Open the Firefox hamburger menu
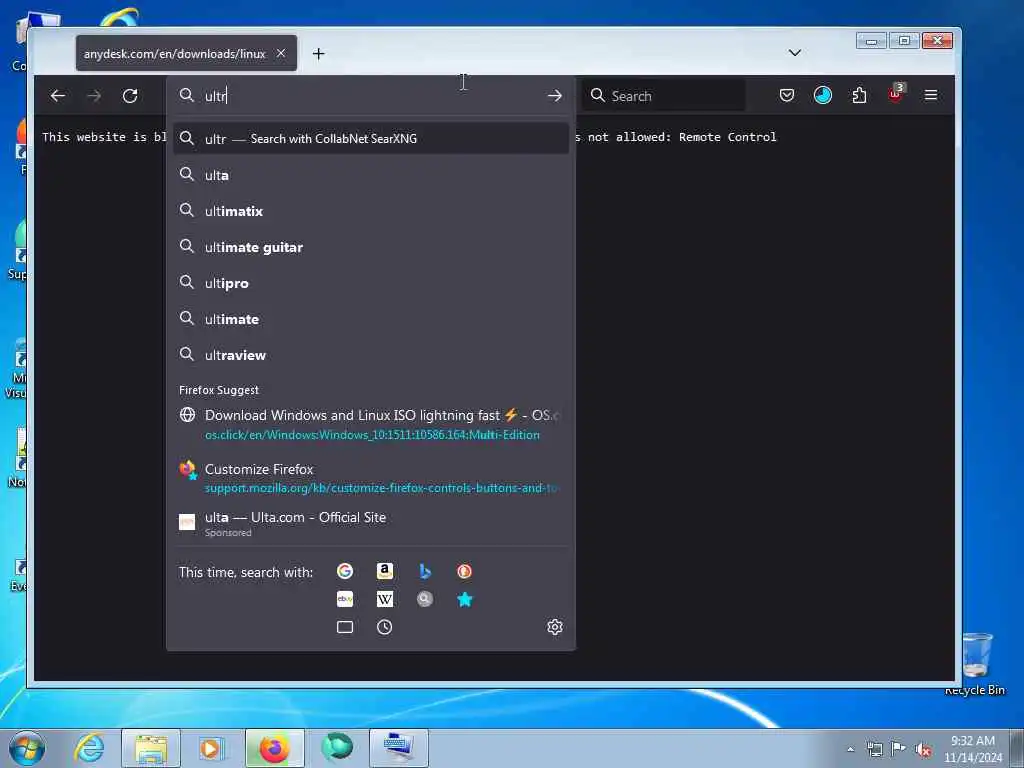Image resolution: width=1024 pixels, height=768 pixels. (x=931, y=95)
